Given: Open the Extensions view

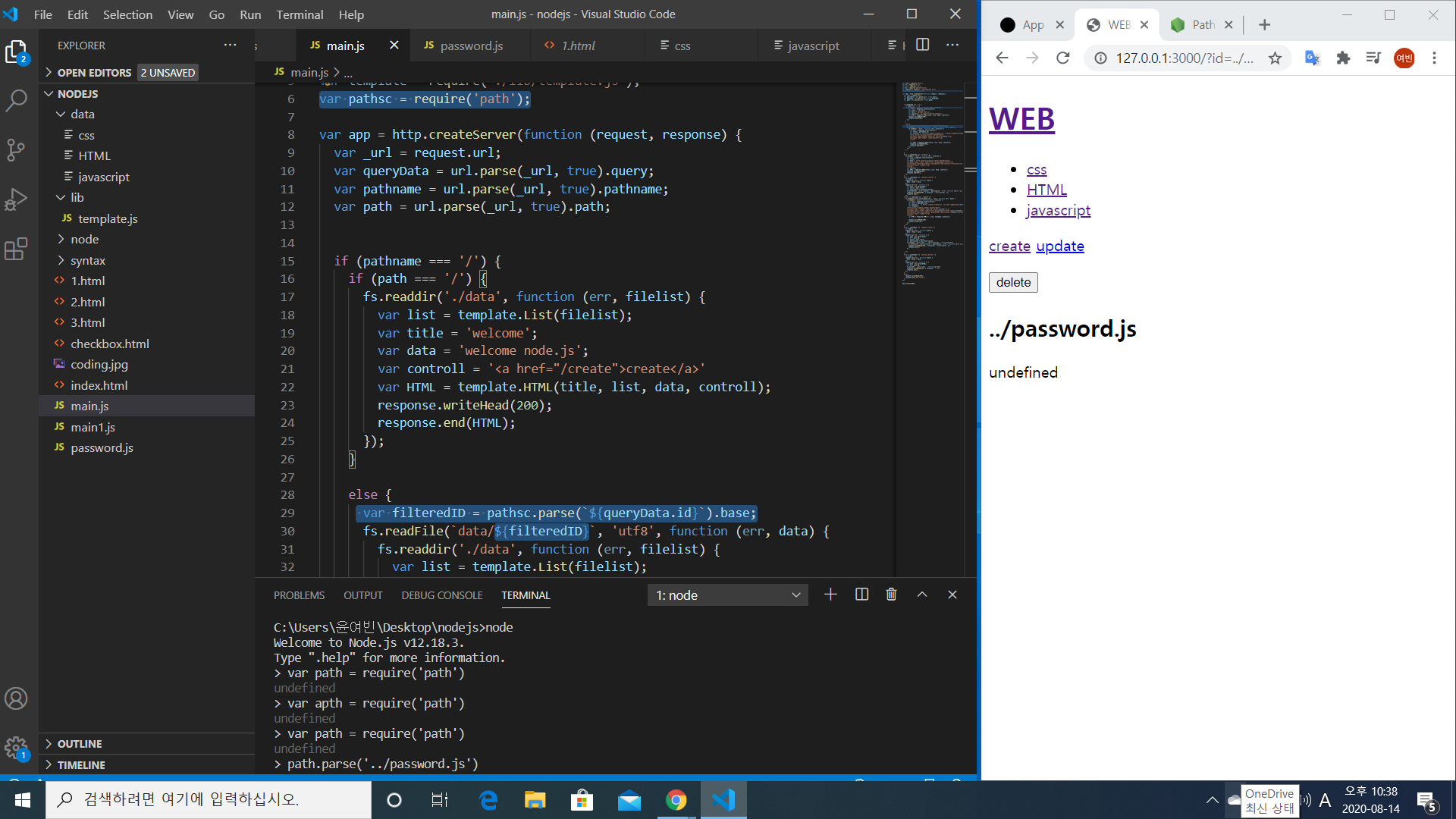Looking at the screenshot, I should click(16, 249).
